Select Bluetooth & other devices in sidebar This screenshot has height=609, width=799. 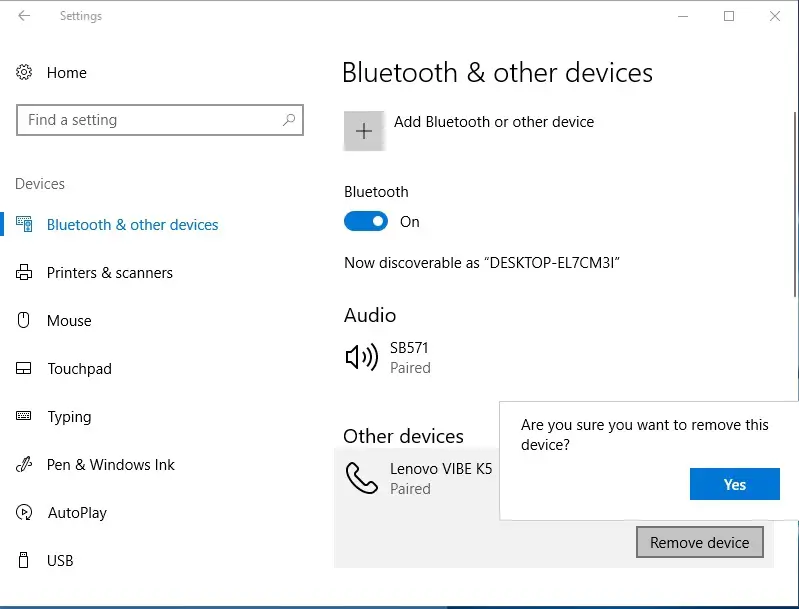132,225
